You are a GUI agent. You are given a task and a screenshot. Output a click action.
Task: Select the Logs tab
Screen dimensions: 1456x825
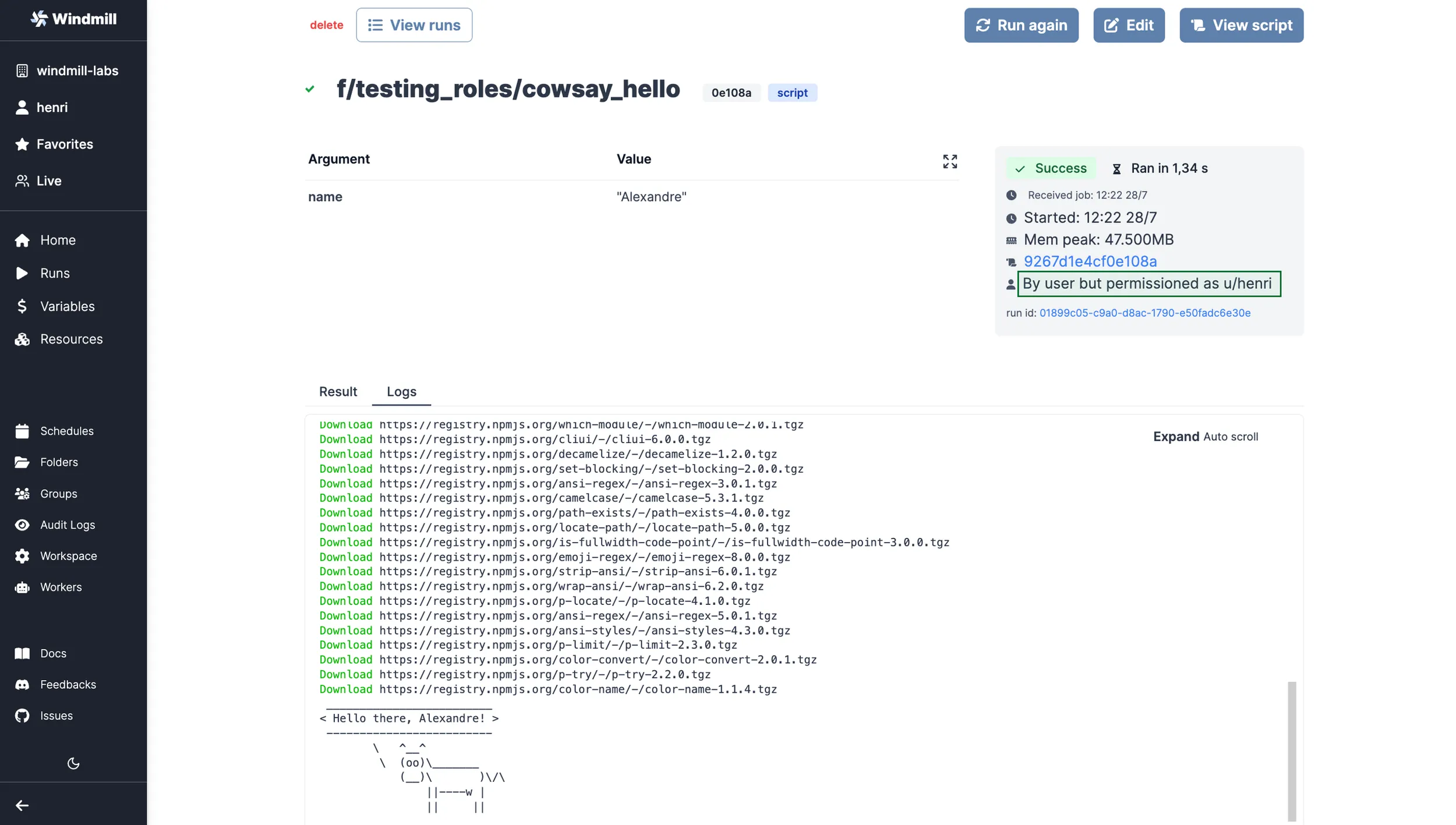tap(401, 391)
